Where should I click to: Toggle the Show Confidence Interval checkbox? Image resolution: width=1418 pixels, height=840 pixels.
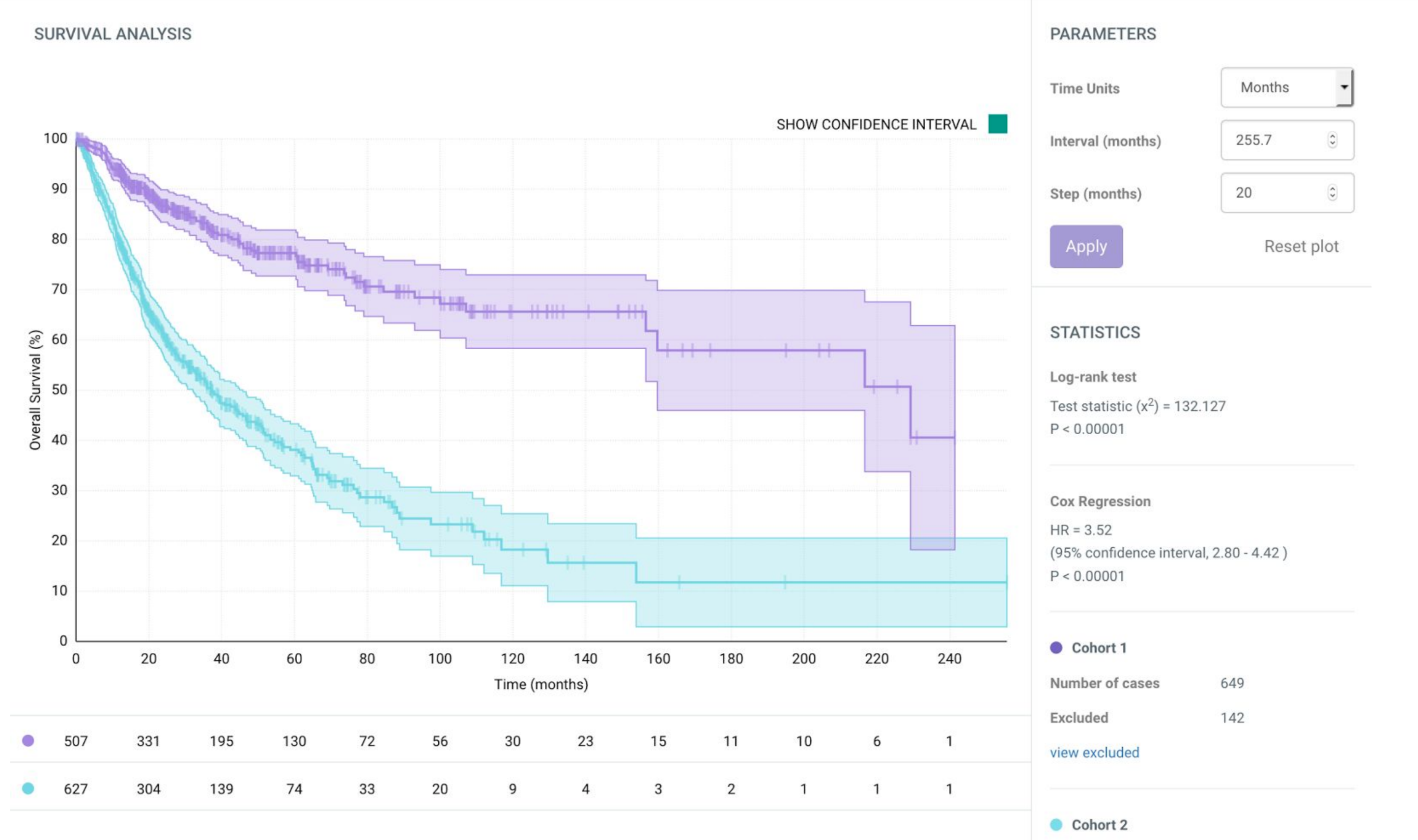point(997,124)
